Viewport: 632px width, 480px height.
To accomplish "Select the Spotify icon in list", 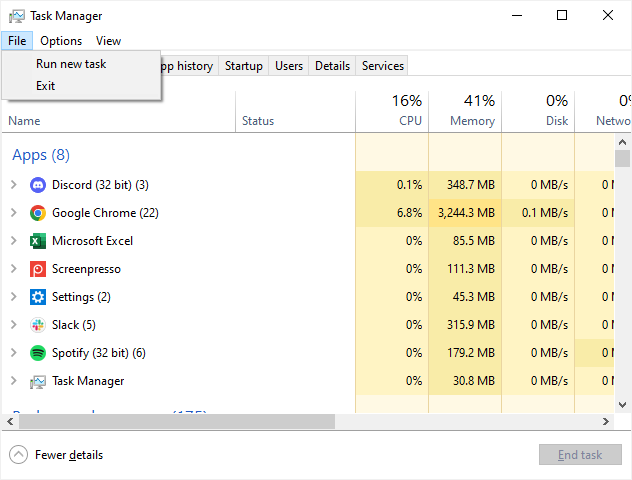I will tap(38, 353).
